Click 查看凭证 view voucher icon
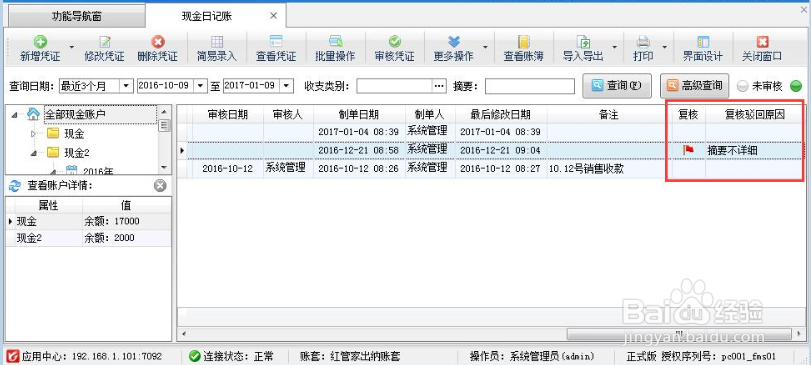 tap(276, 42)
